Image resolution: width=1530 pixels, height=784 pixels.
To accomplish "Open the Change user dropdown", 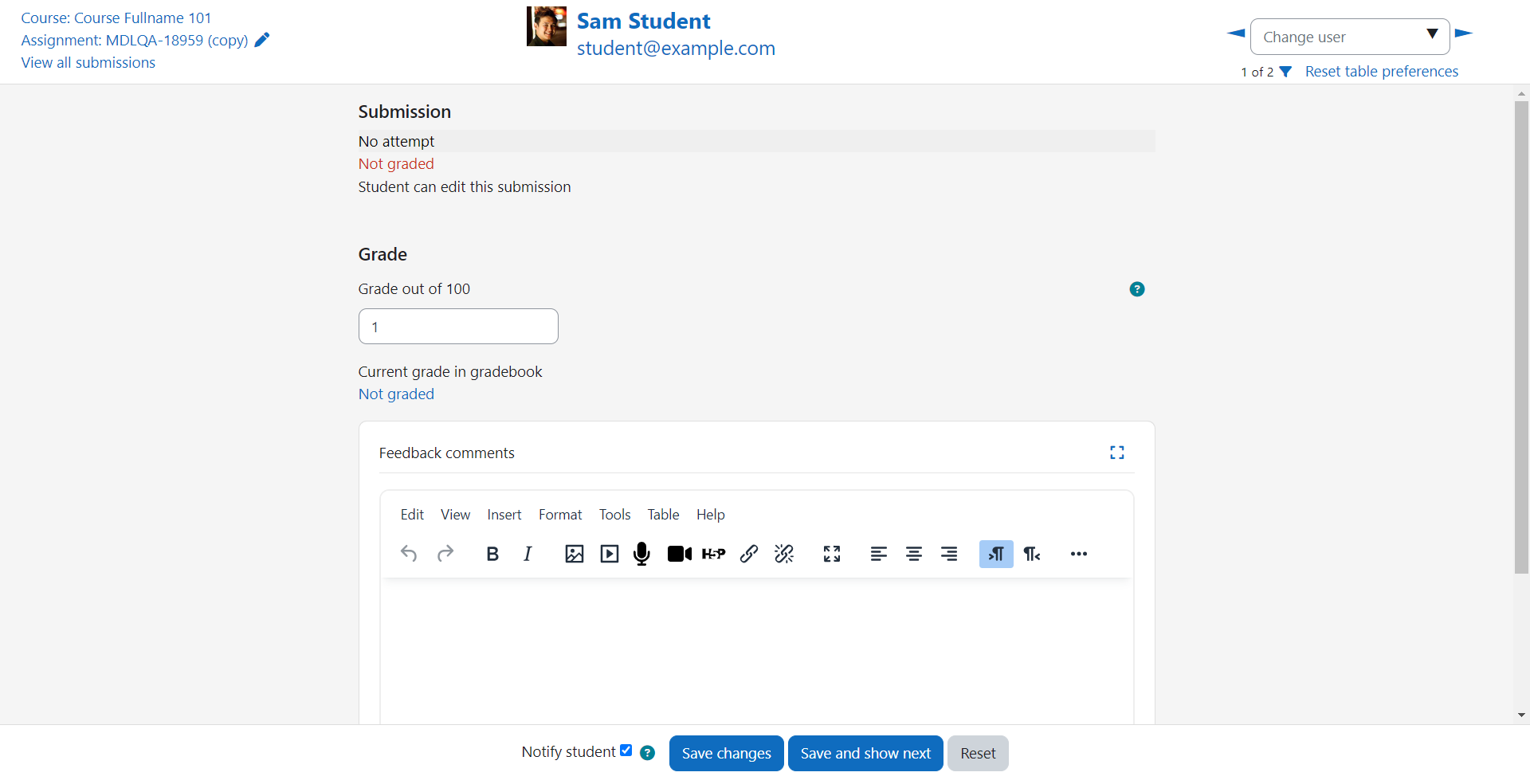I will (x=1350, y=37).
